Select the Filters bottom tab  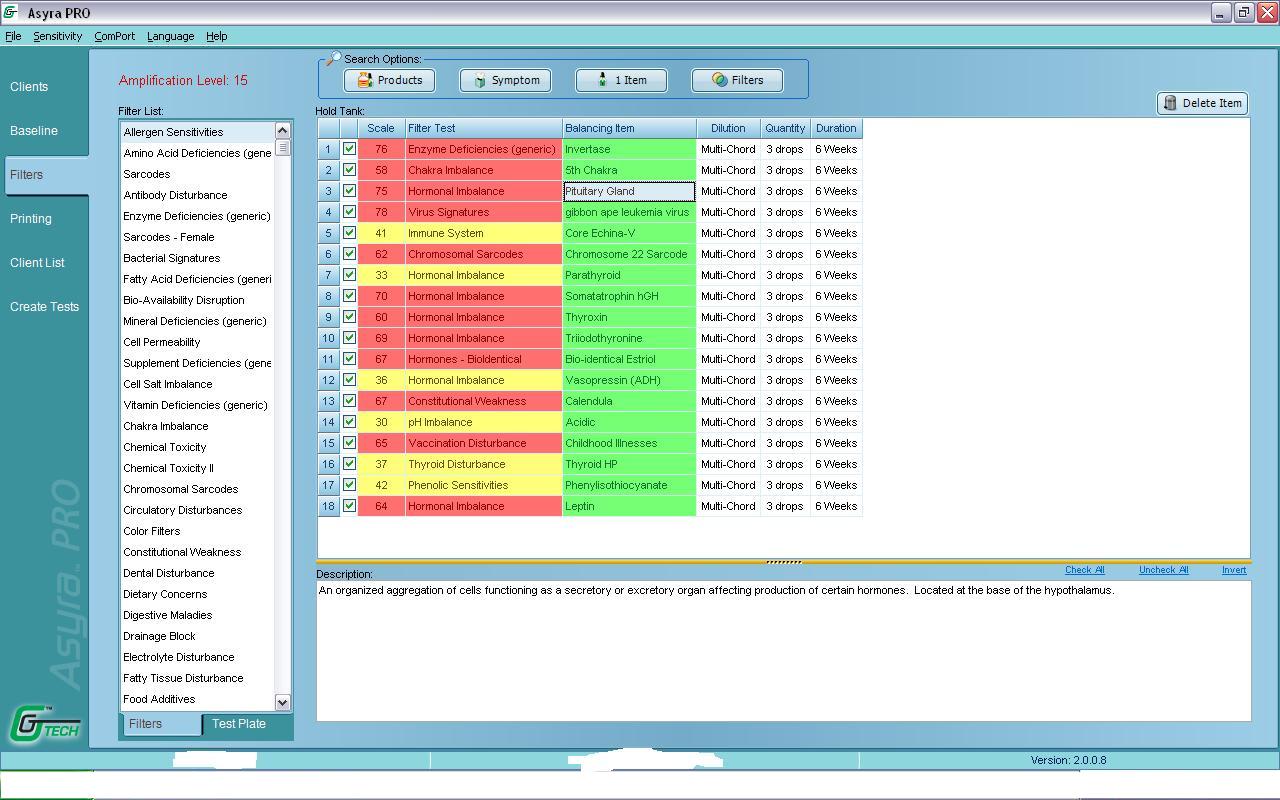(160, 724)
